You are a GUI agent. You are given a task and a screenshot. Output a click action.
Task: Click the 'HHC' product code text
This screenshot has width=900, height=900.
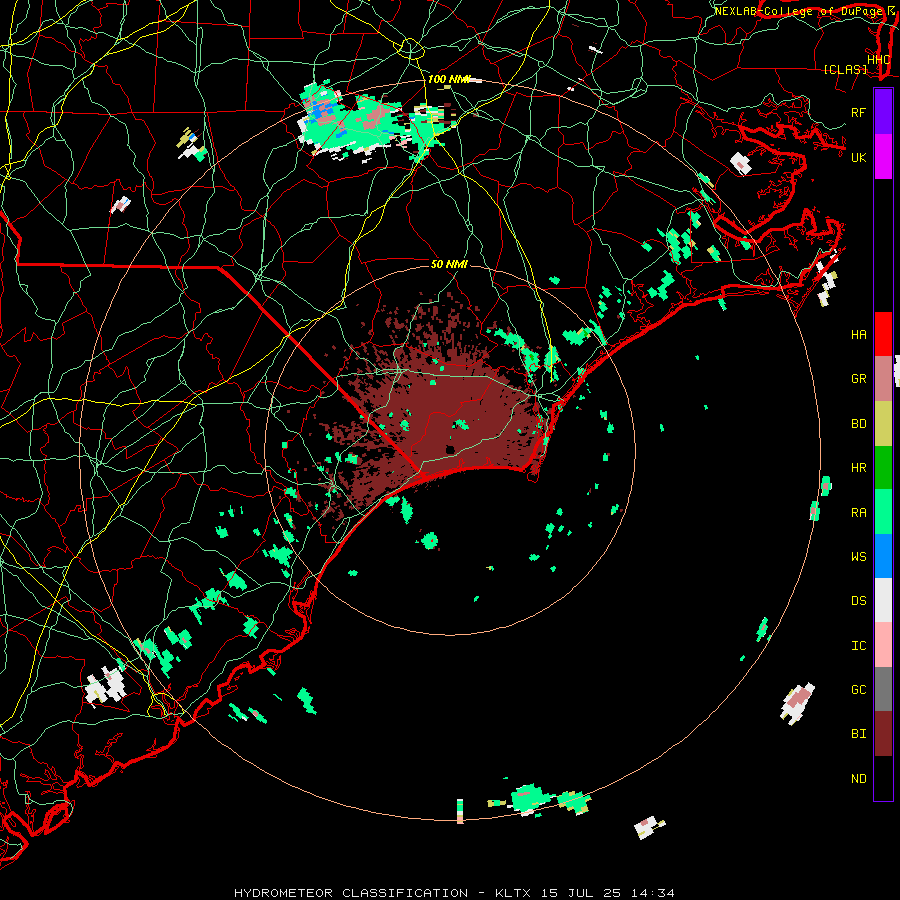click(878, 60)
